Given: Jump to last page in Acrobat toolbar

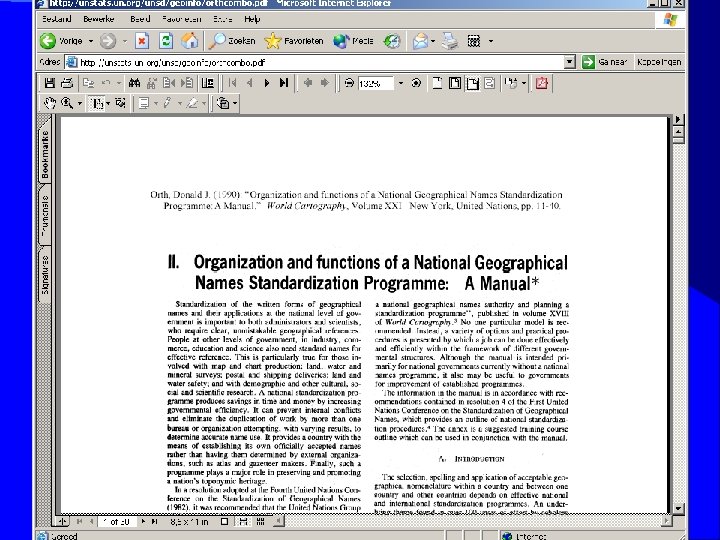Looking at the screenshot, I should pyautogui.click(x=284, y=83).
